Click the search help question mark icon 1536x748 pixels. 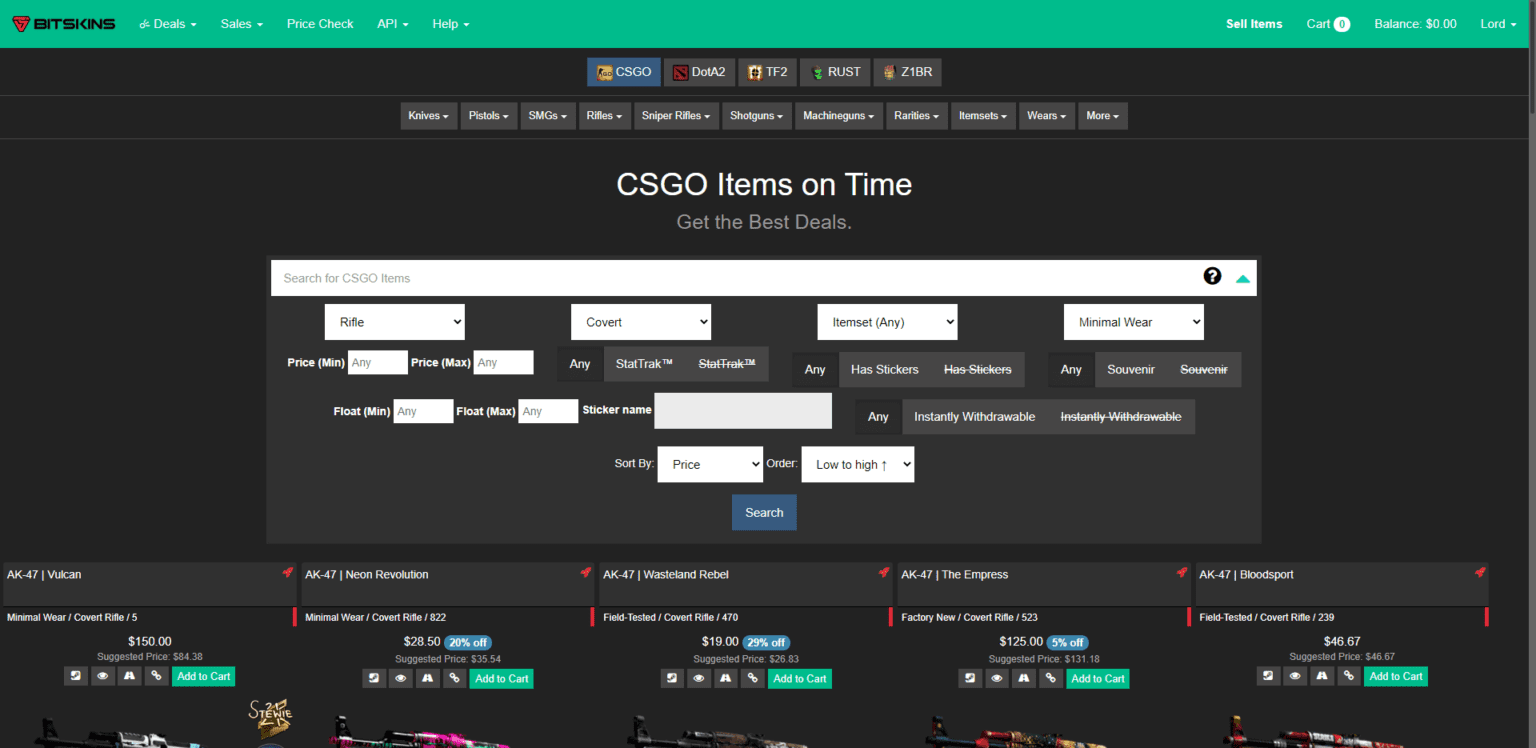pyautogui.click(x=1212, y=276)
